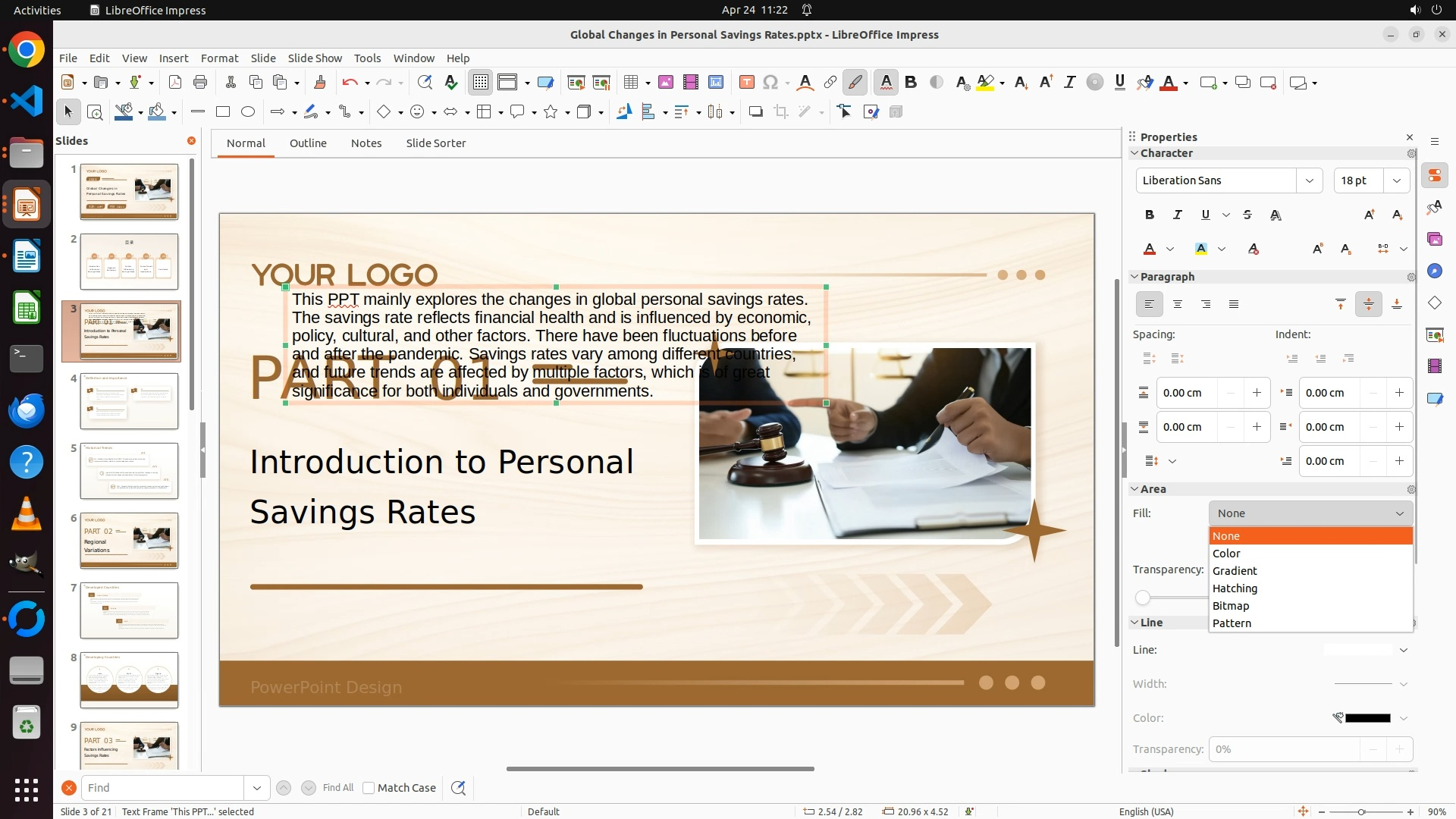Viewport: 1456px width, 819px height.
Task: Click the Find All button
Action: pyautogui.click(x=337, y=788)
